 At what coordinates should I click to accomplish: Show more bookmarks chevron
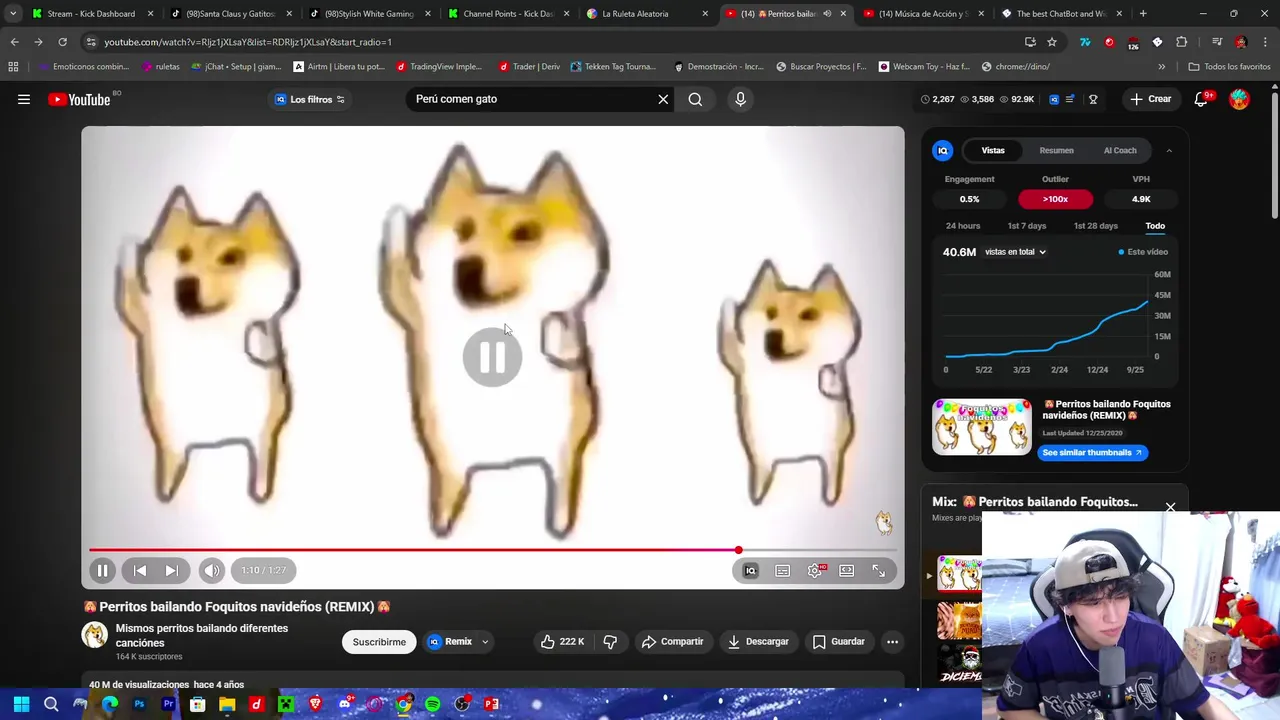[x=1161, y=66]
